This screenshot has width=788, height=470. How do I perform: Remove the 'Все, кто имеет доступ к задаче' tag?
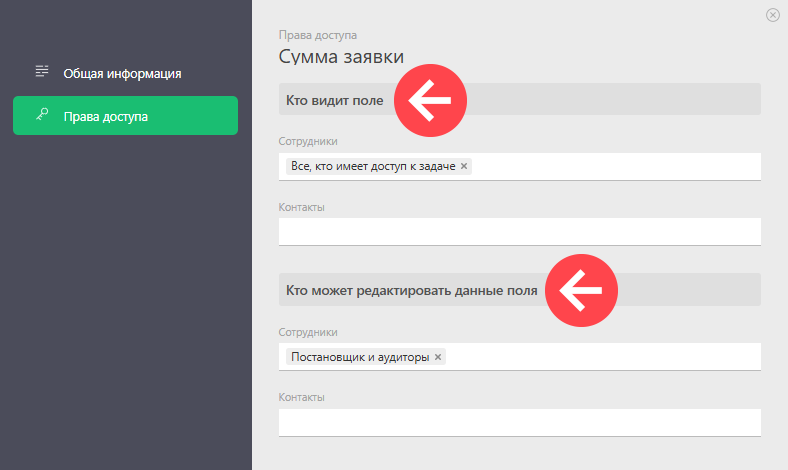coord(464,166)
